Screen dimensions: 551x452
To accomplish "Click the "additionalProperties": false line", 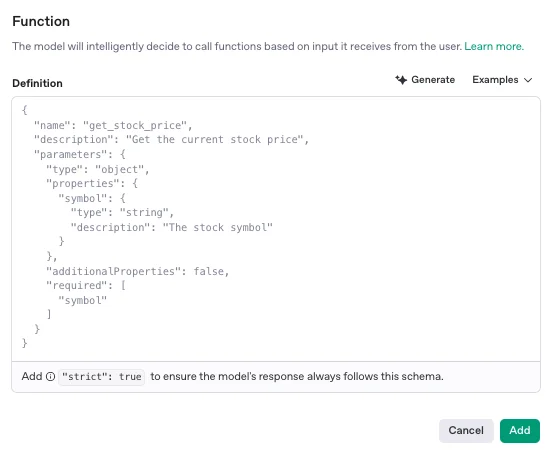I will tap(137, 271).
